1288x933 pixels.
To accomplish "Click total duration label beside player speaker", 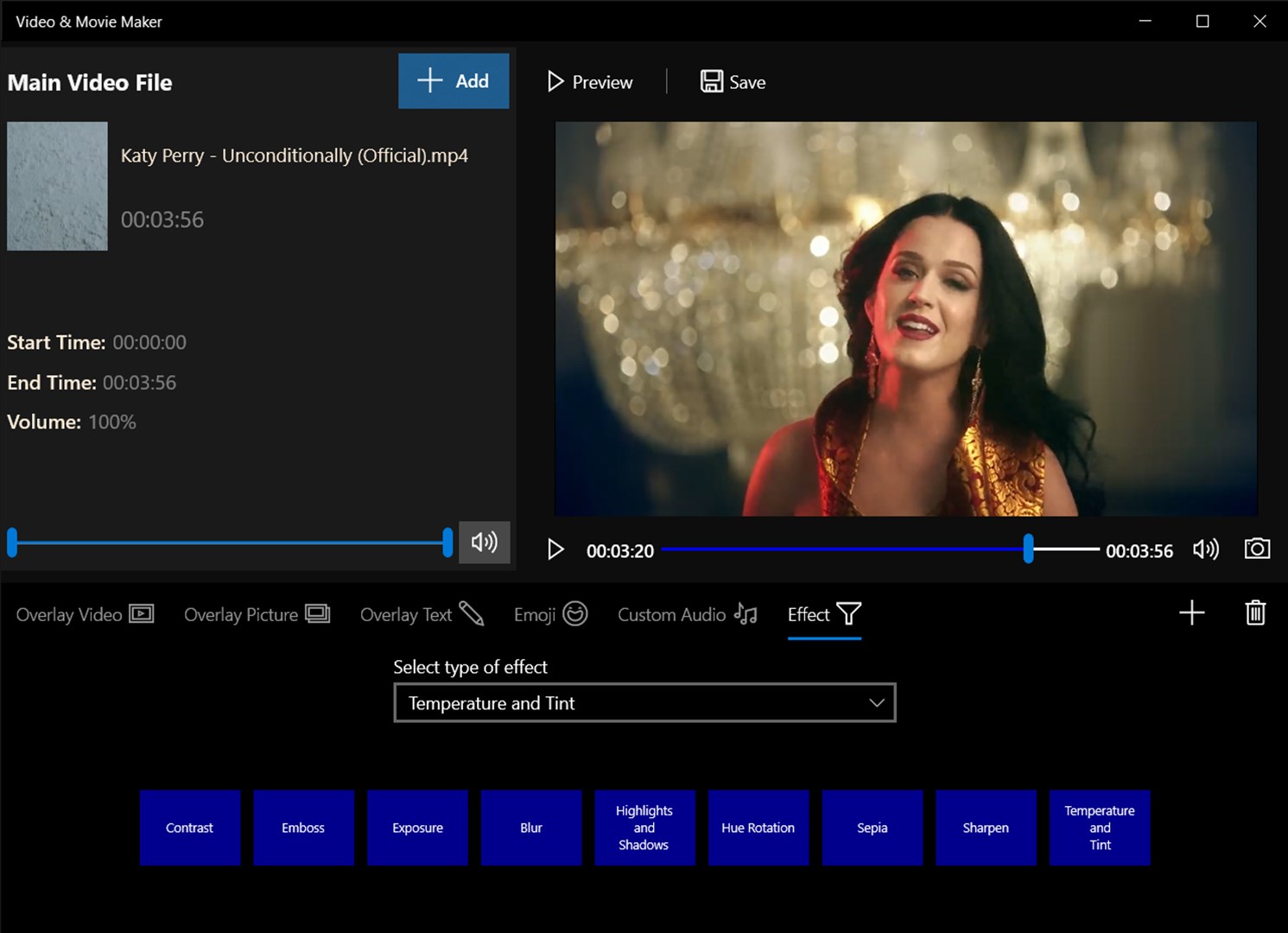I will click(1139, 551).
